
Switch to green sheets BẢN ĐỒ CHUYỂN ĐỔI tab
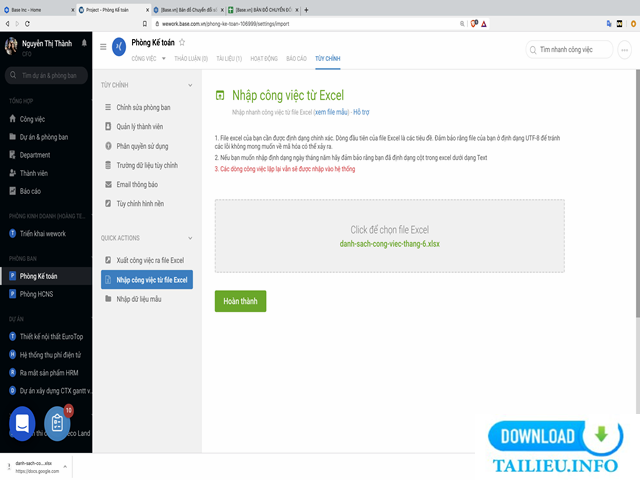tap(264, 10)
